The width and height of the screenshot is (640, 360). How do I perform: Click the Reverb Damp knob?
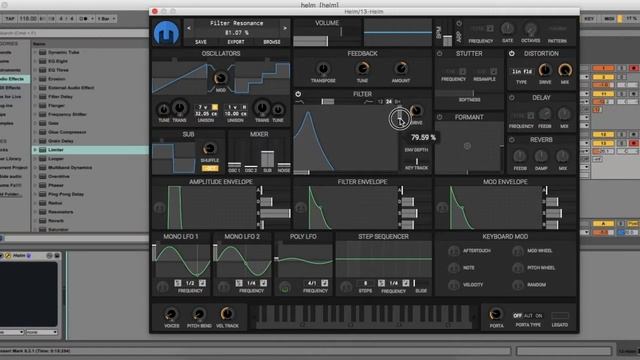tap(541, 156)
